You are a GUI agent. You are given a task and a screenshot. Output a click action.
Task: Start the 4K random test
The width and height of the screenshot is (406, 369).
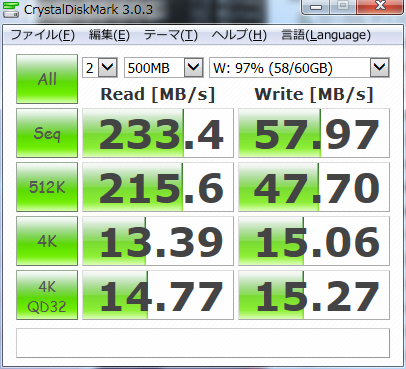tap(47, 241)
